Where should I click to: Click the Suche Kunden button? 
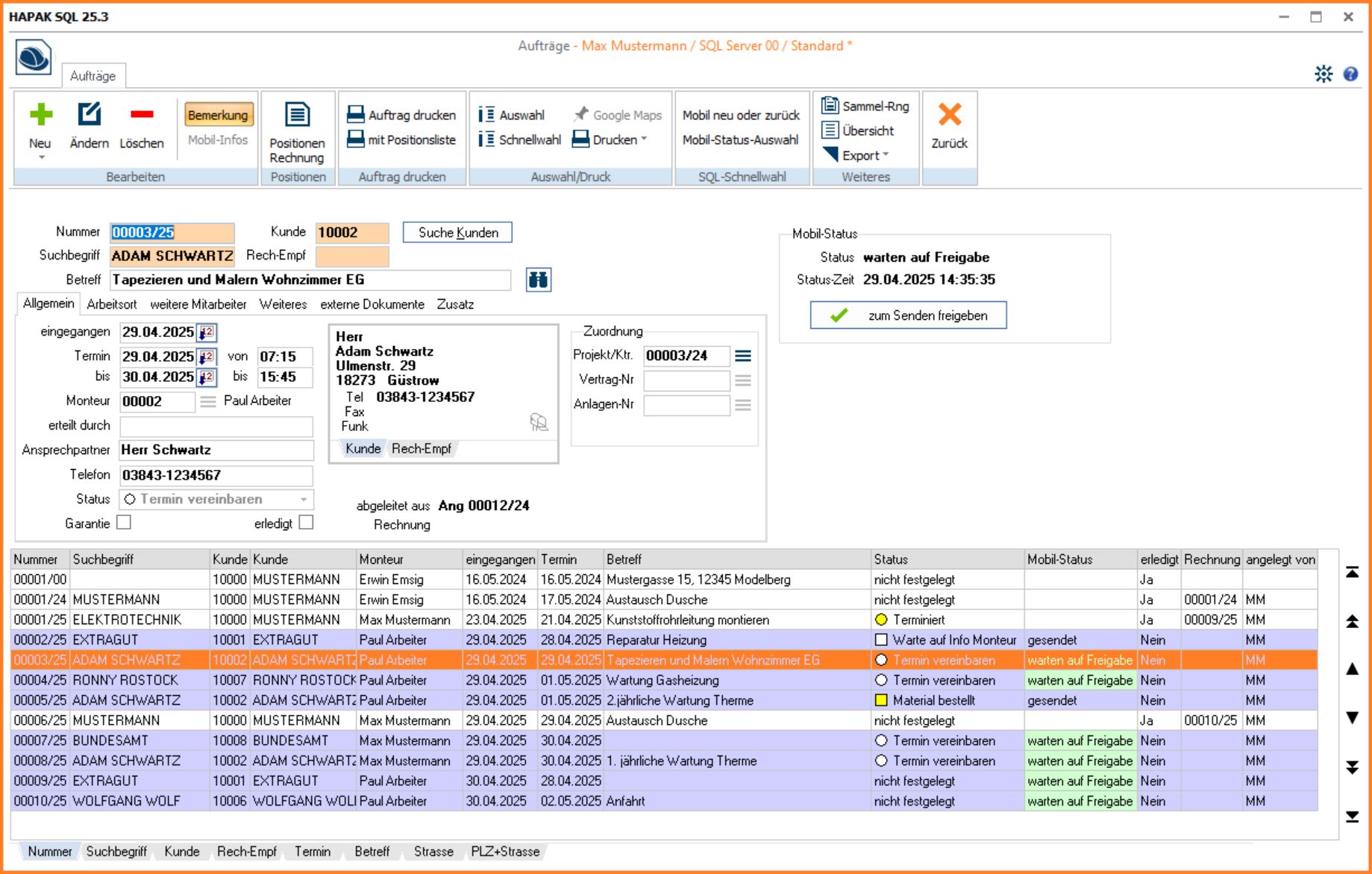(457, 233)
